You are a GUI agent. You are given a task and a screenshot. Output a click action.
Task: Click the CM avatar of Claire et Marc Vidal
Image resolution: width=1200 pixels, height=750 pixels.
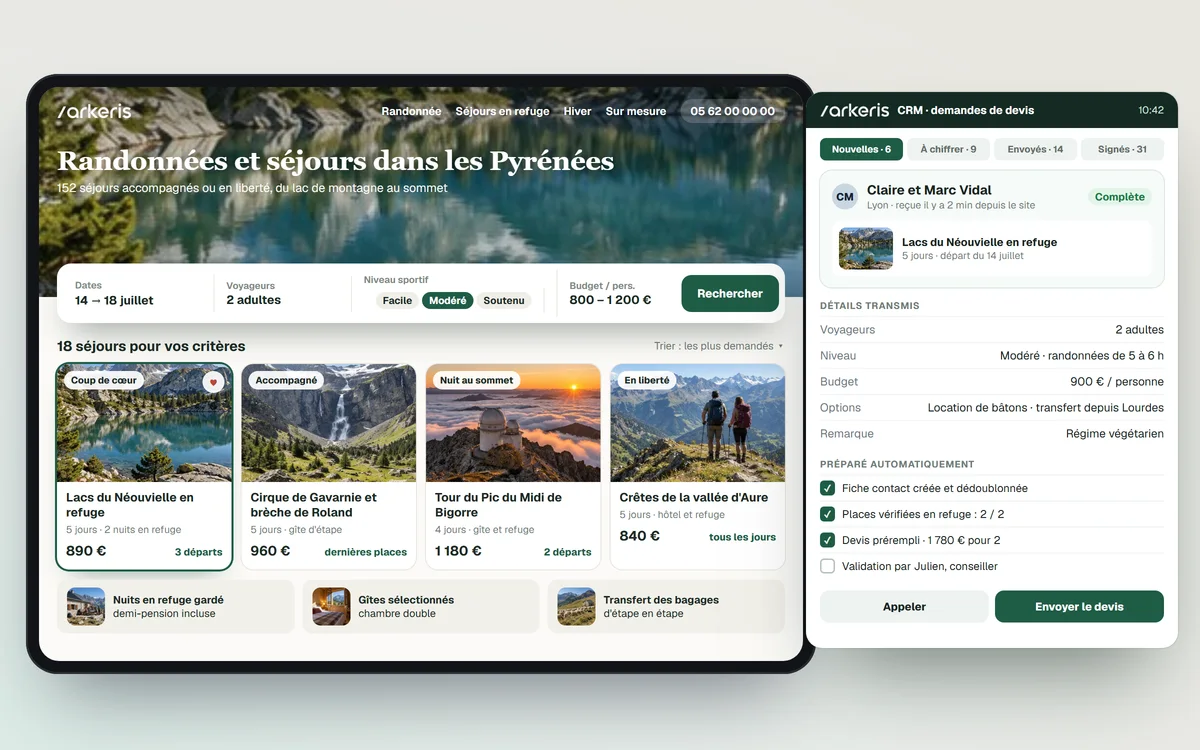click(845, 197)
